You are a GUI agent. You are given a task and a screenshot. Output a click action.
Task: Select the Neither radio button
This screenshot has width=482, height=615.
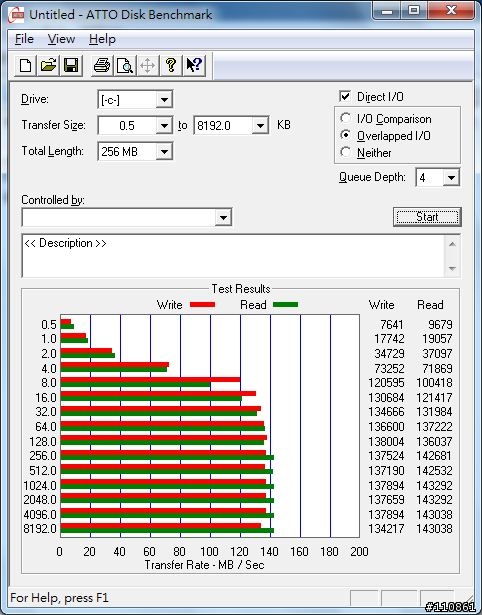(346, 152)
